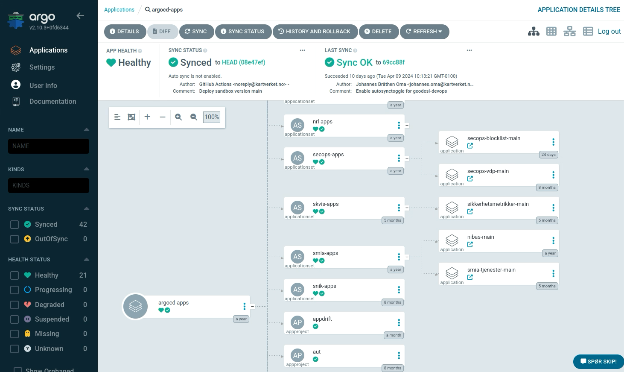Click the SYNC button
The width and height of the screenshot is (624, 372).
(x=196, y=31)
